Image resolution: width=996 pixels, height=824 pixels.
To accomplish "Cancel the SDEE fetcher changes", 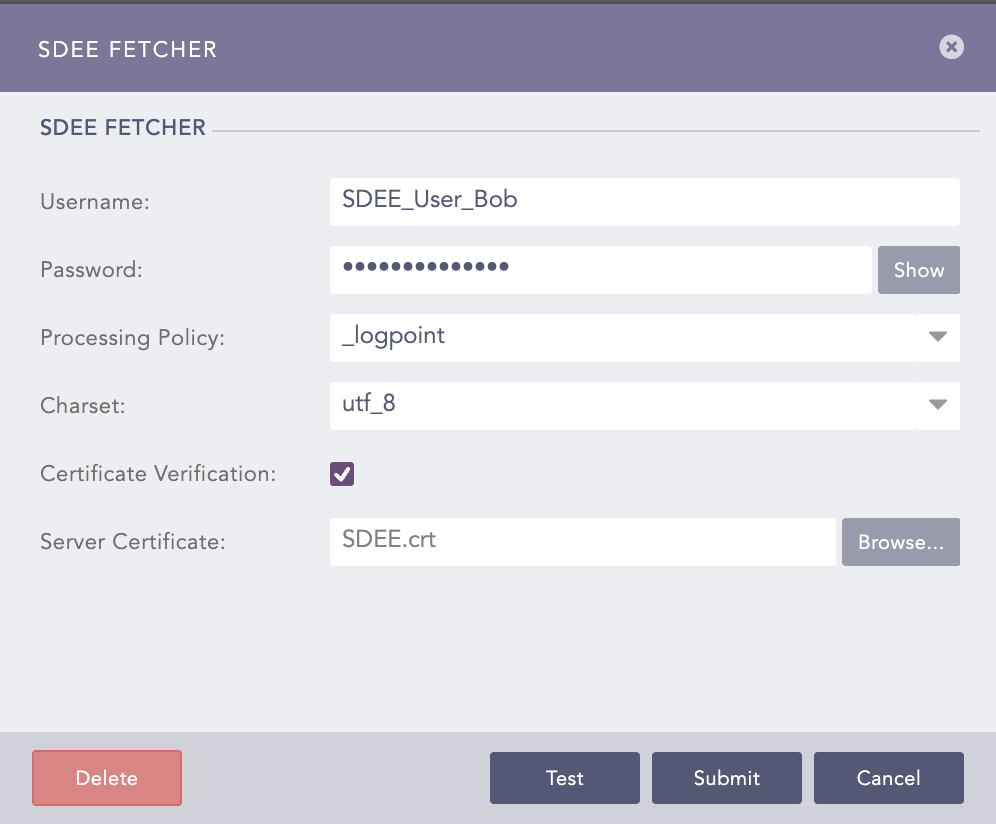I will (x=888, y=778).
